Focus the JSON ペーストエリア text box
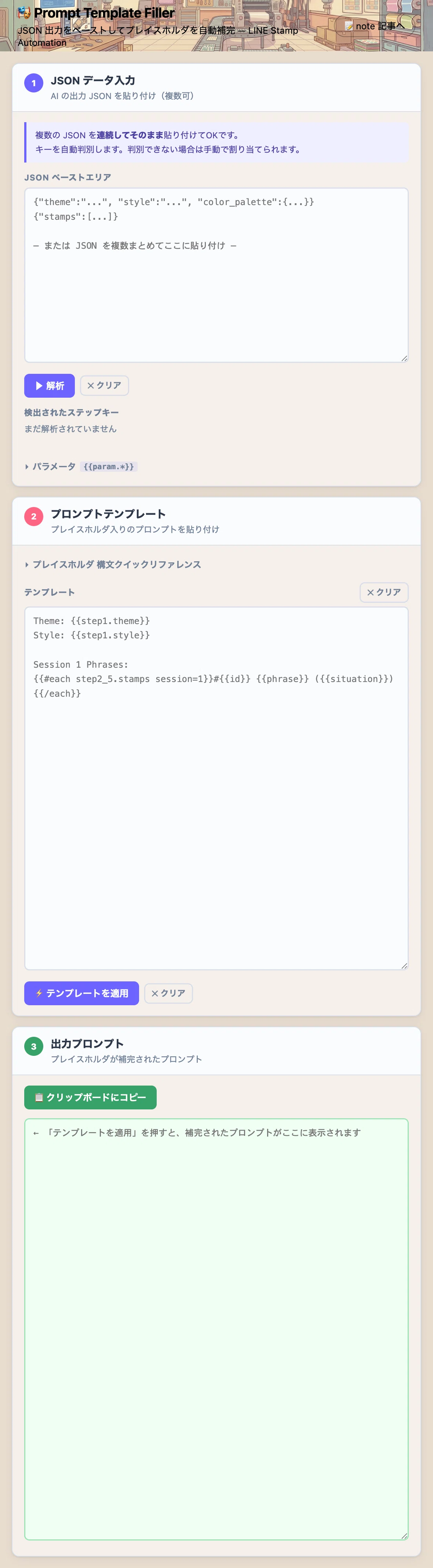Image resolution: width=433 pixels, height=1568 pixels. tap(216, 275)
